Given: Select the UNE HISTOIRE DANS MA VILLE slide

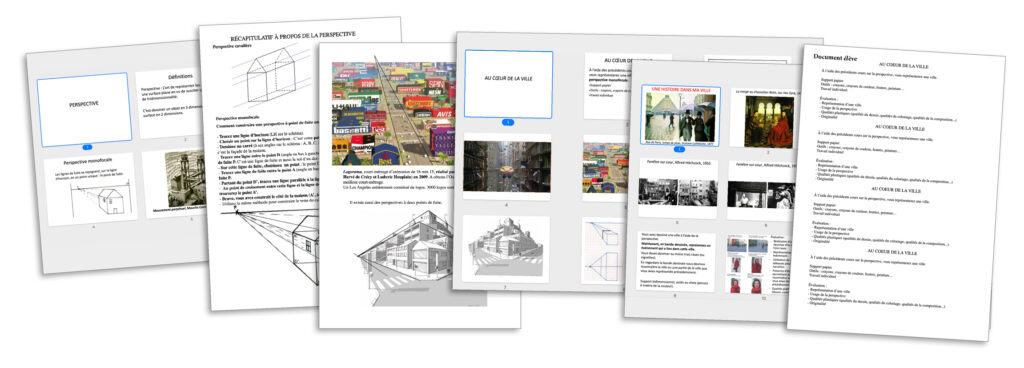Looking at the screenshot, I should [680, 116].
